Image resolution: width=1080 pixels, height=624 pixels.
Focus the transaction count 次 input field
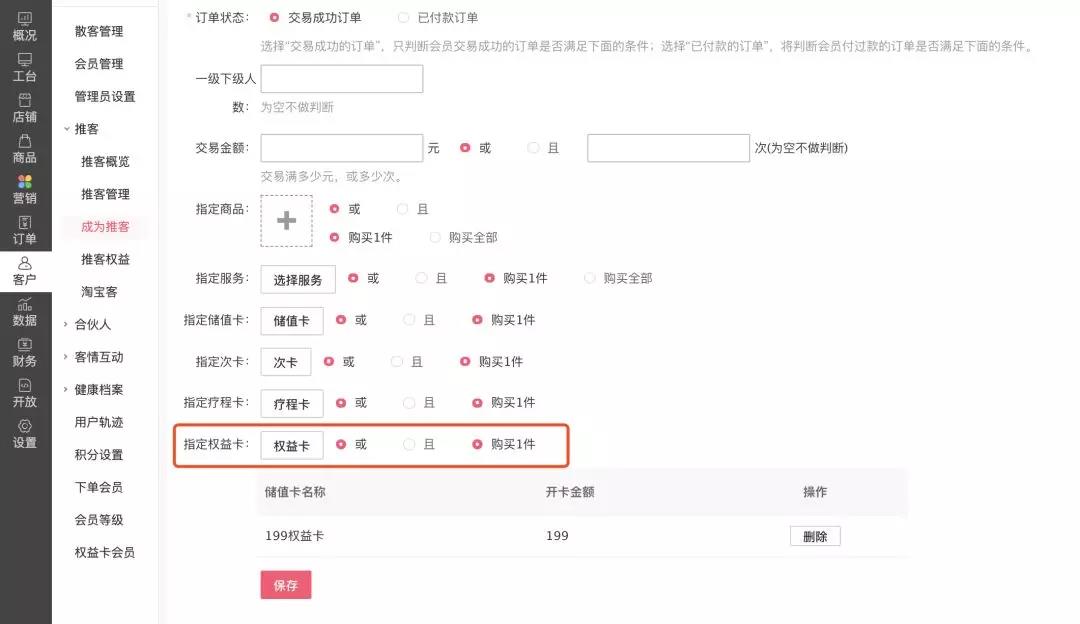(x=669, y=148)
